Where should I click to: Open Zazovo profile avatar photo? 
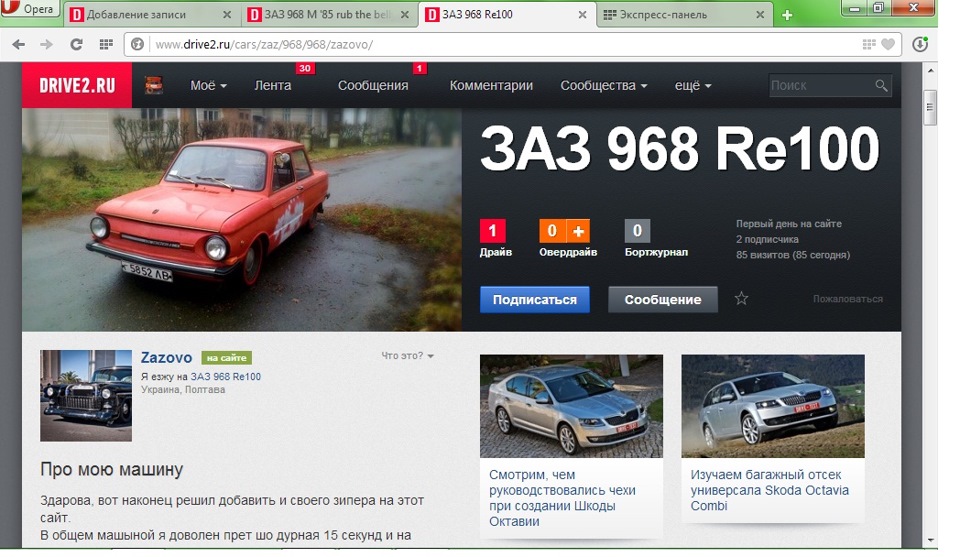point(86,395)
